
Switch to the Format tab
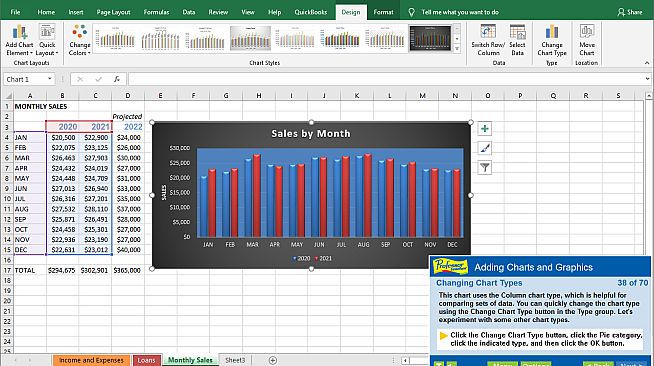[x=383, y=12]
